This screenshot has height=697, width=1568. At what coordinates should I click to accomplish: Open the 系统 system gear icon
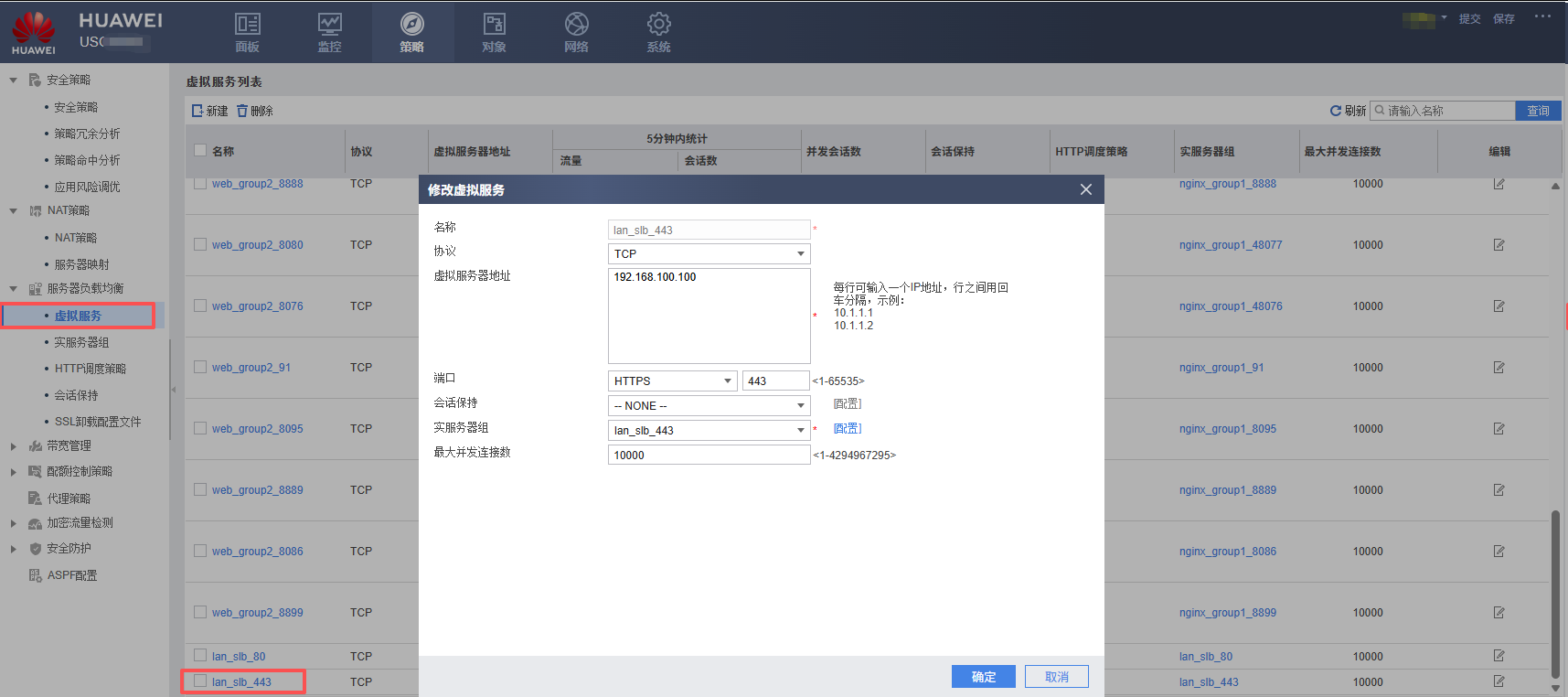coord(659,24)
